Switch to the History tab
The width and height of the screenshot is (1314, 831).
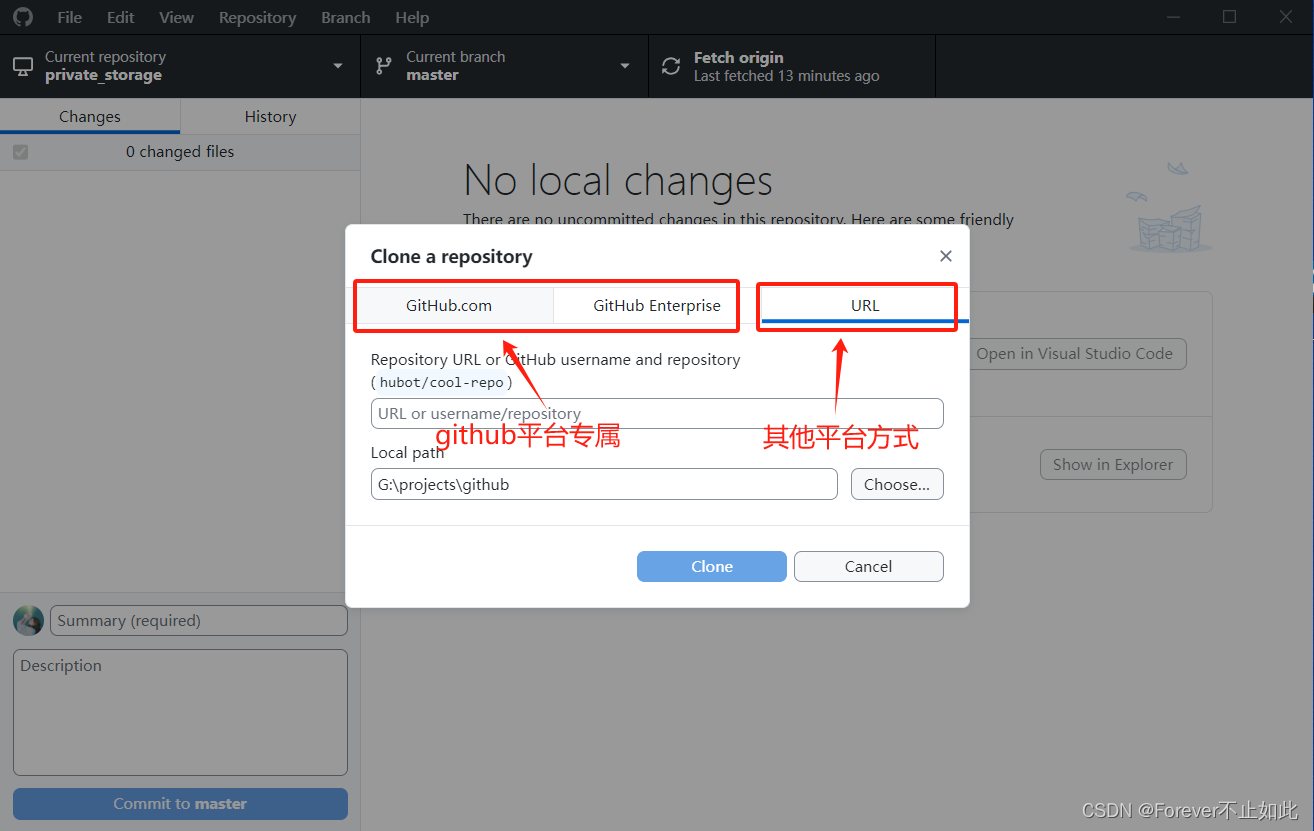click(270, 116)
